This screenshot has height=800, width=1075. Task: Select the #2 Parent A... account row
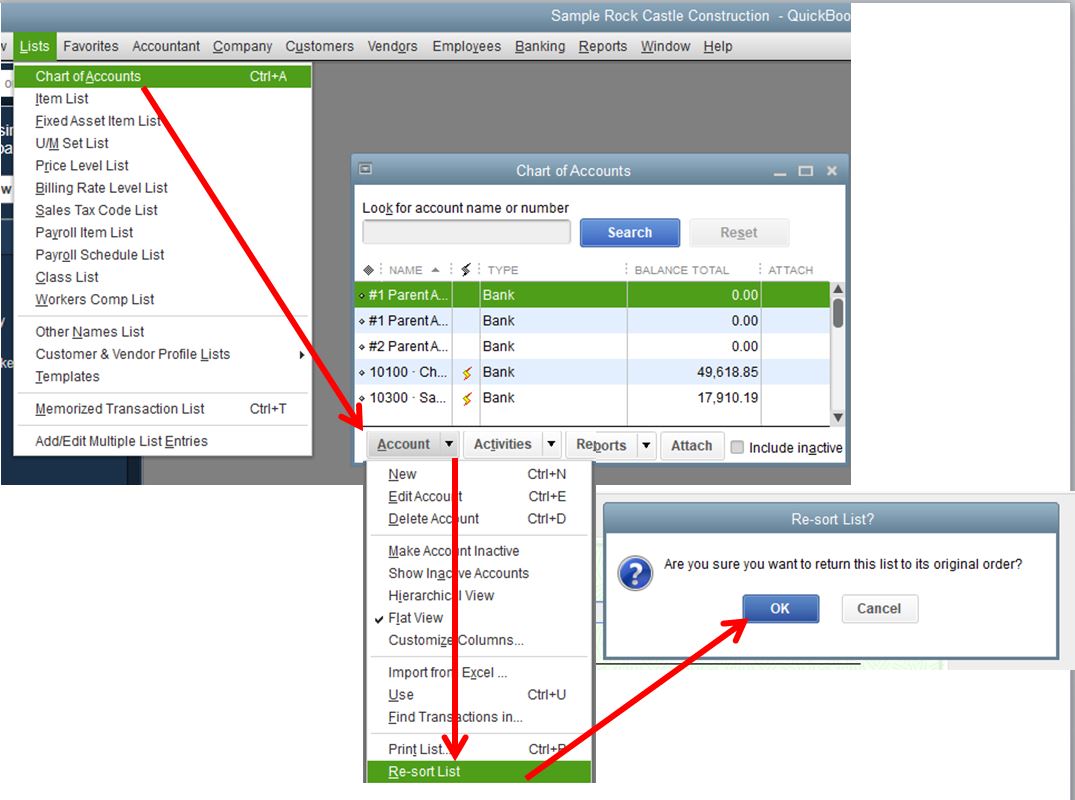(x=592, y=346)
